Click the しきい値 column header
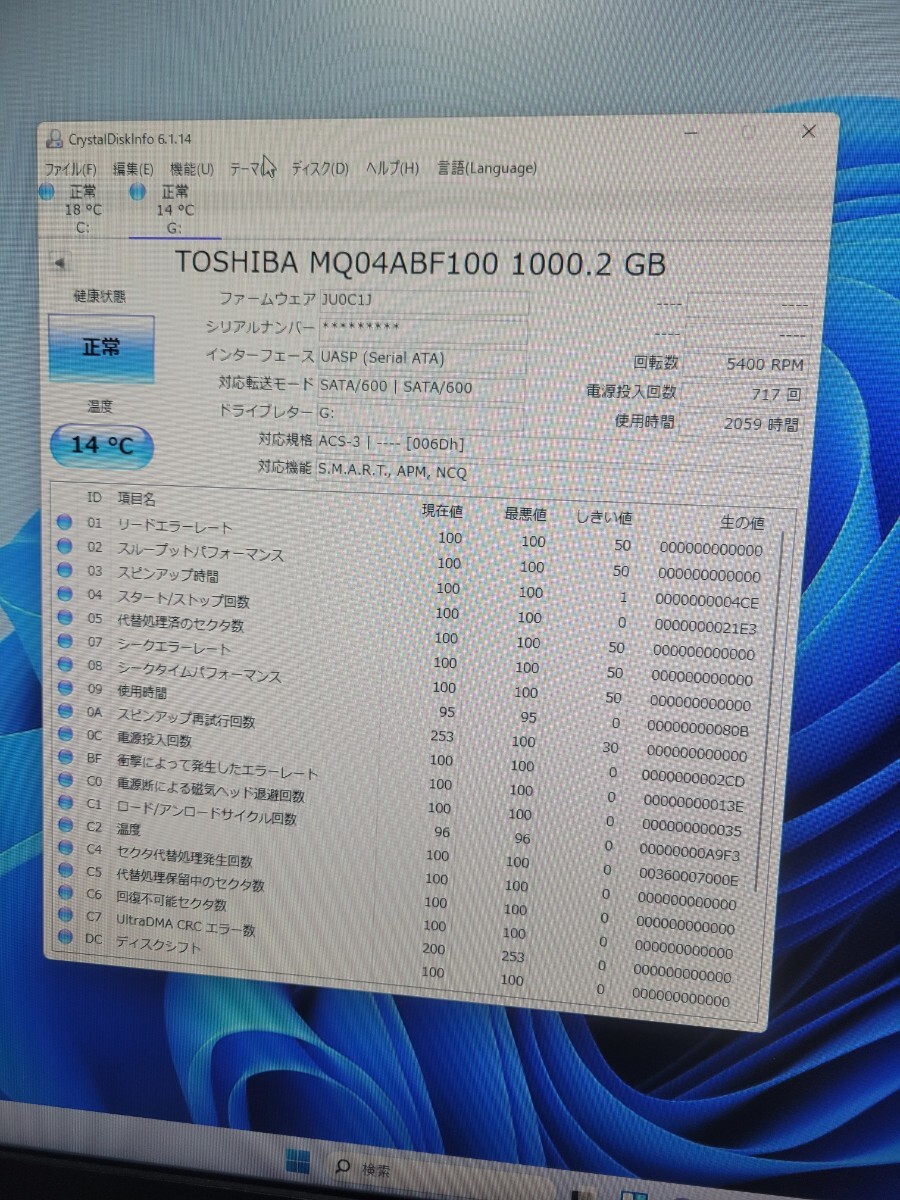The height and width of the screenshot is (1200, 900). pyautogui.click(x=604, y=518)
